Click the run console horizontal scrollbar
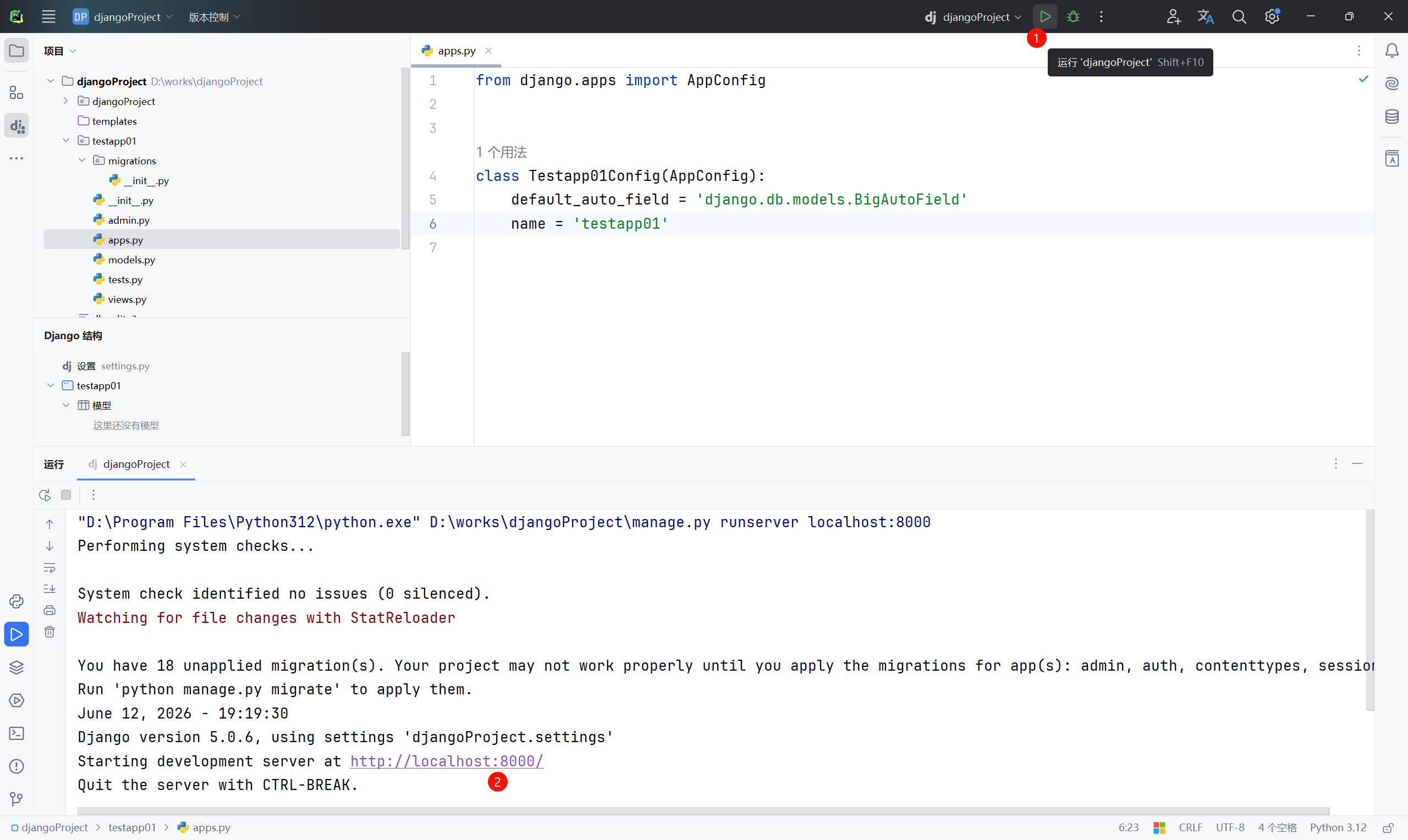The image size is (1408, 840). point(703,811)
